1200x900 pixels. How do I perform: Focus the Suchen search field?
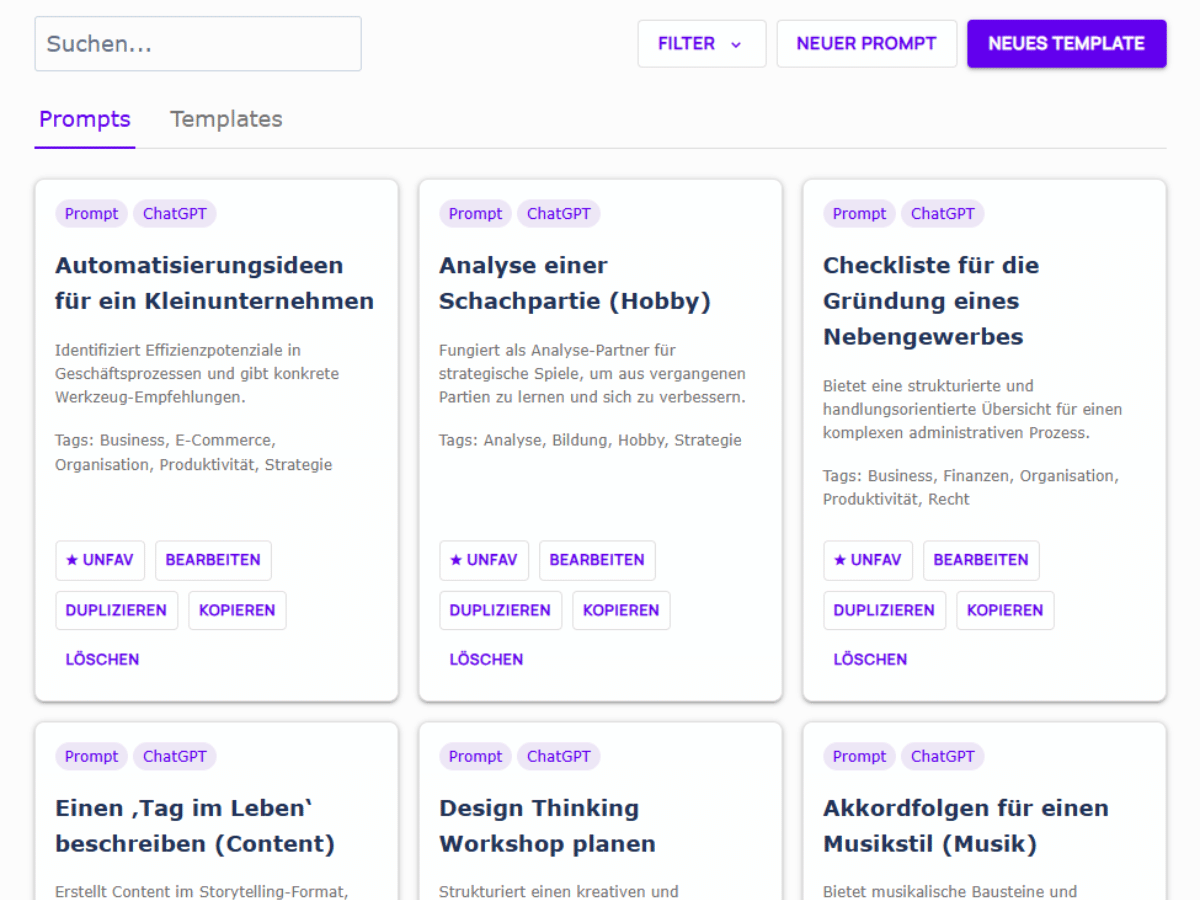[x=198, y=44]
